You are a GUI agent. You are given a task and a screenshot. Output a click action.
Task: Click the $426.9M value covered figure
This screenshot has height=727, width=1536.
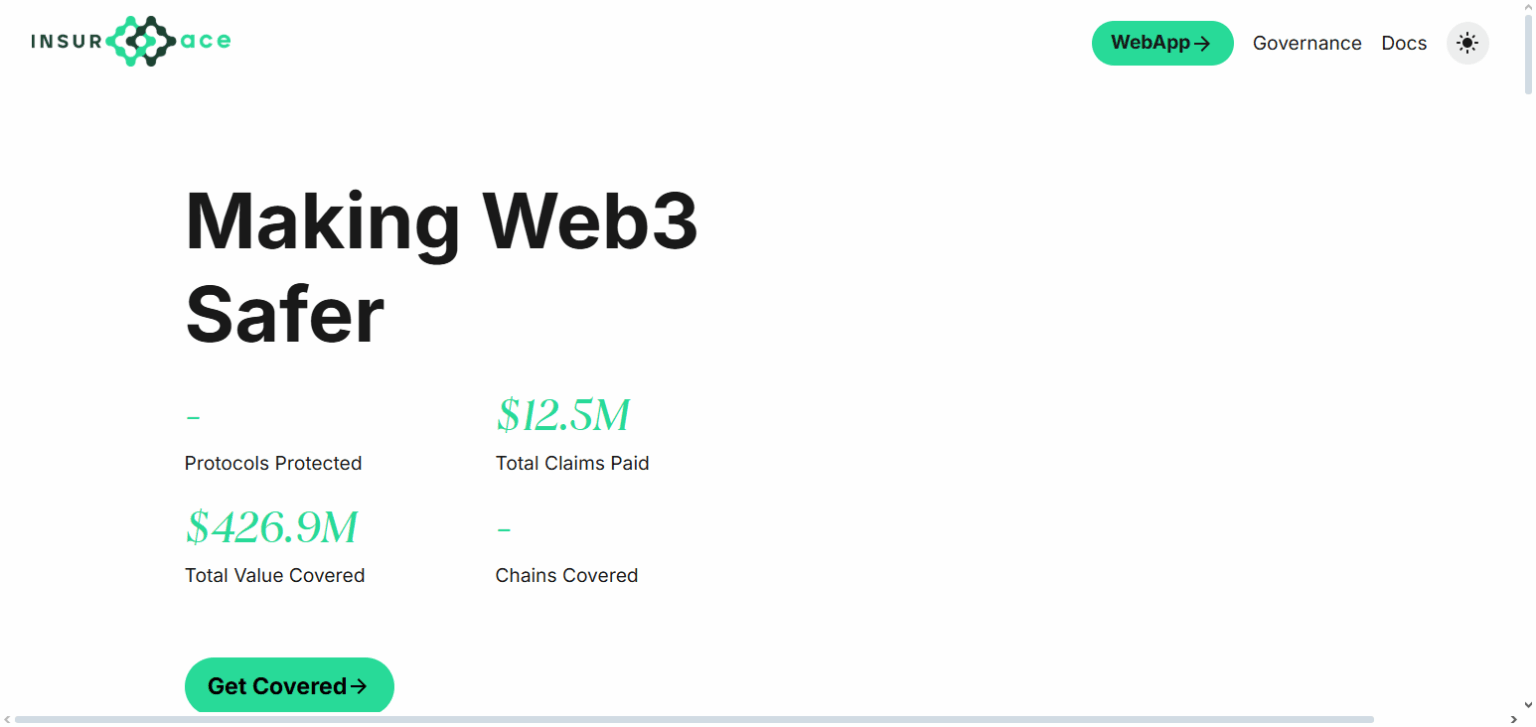coord(271,528)
